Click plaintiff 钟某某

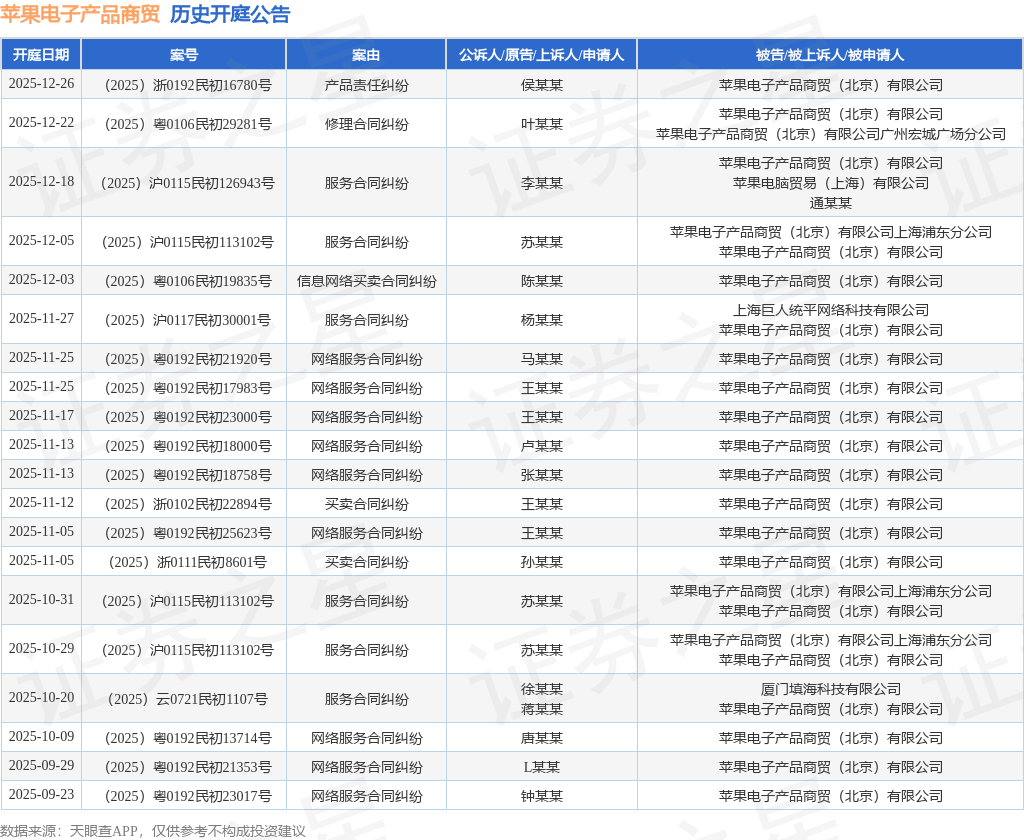pos(541,796)
